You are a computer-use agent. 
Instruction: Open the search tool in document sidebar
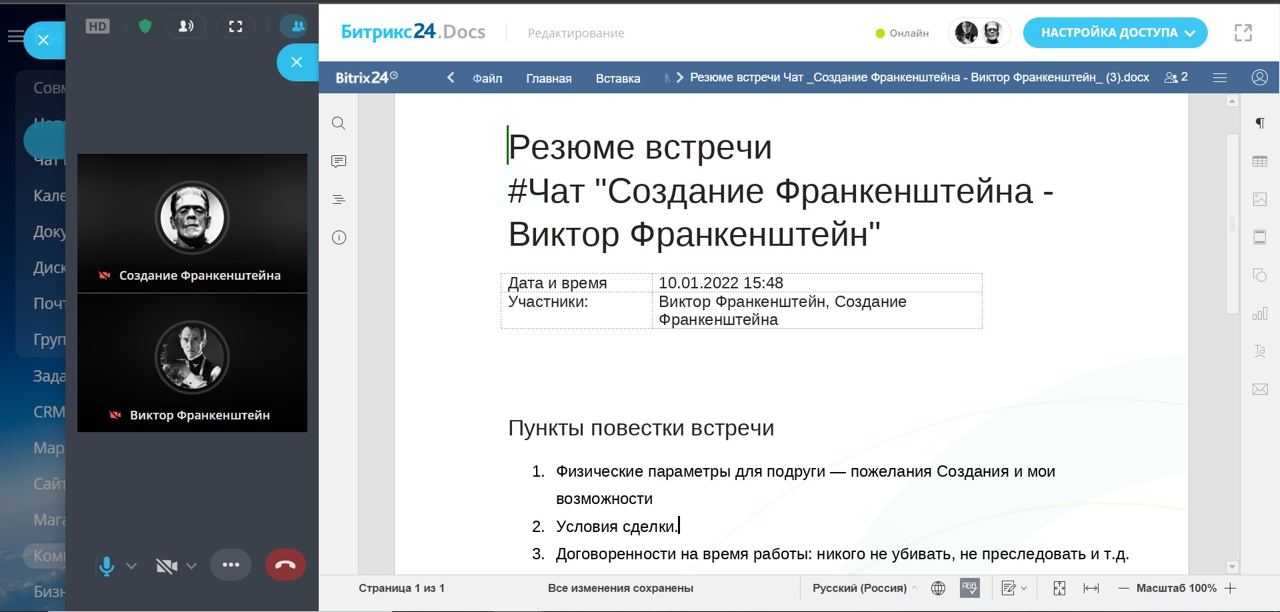coord(338,123)
